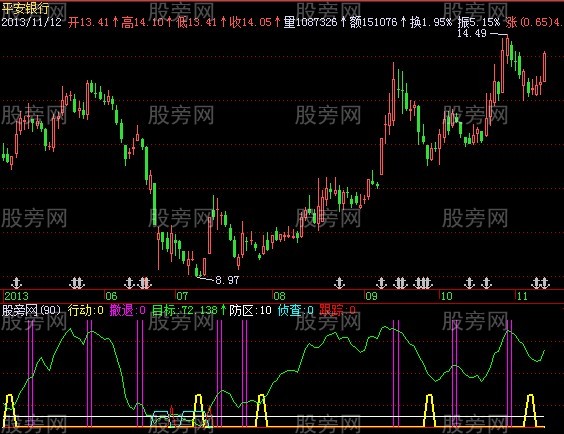The image size is (564, 434).
Task: Select the purple 撤退:0 indicator label
Action: [x=127, y=310]
